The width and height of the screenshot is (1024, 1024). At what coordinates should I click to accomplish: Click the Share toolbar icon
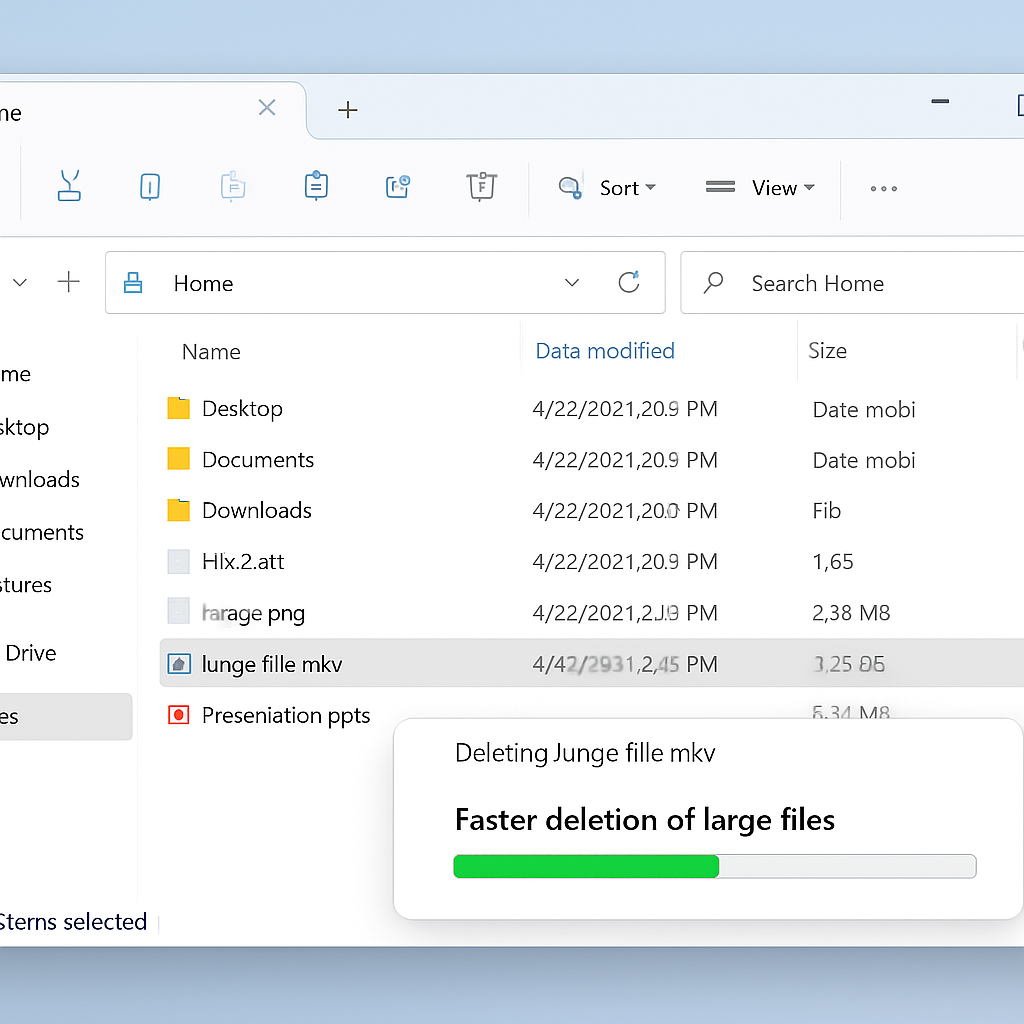click(x=397, y=186)
